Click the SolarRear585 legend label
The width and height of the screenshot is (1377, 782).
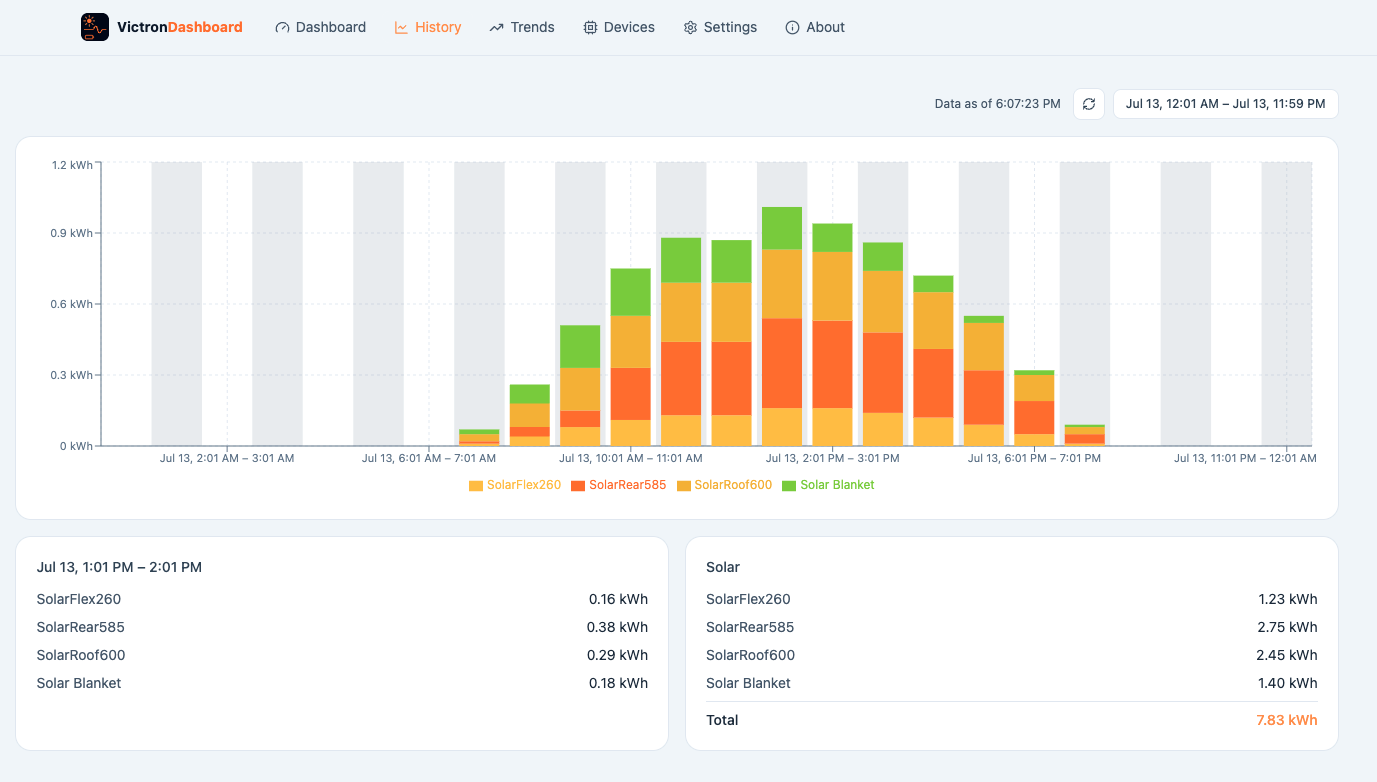point(627,485)
